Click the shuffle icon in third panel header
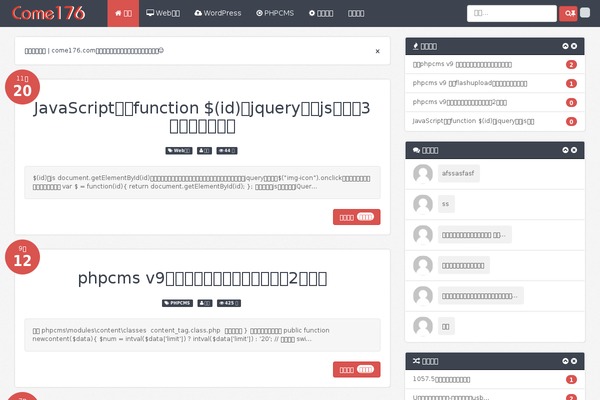Screen dimensions: 600x400 point(416,361)
